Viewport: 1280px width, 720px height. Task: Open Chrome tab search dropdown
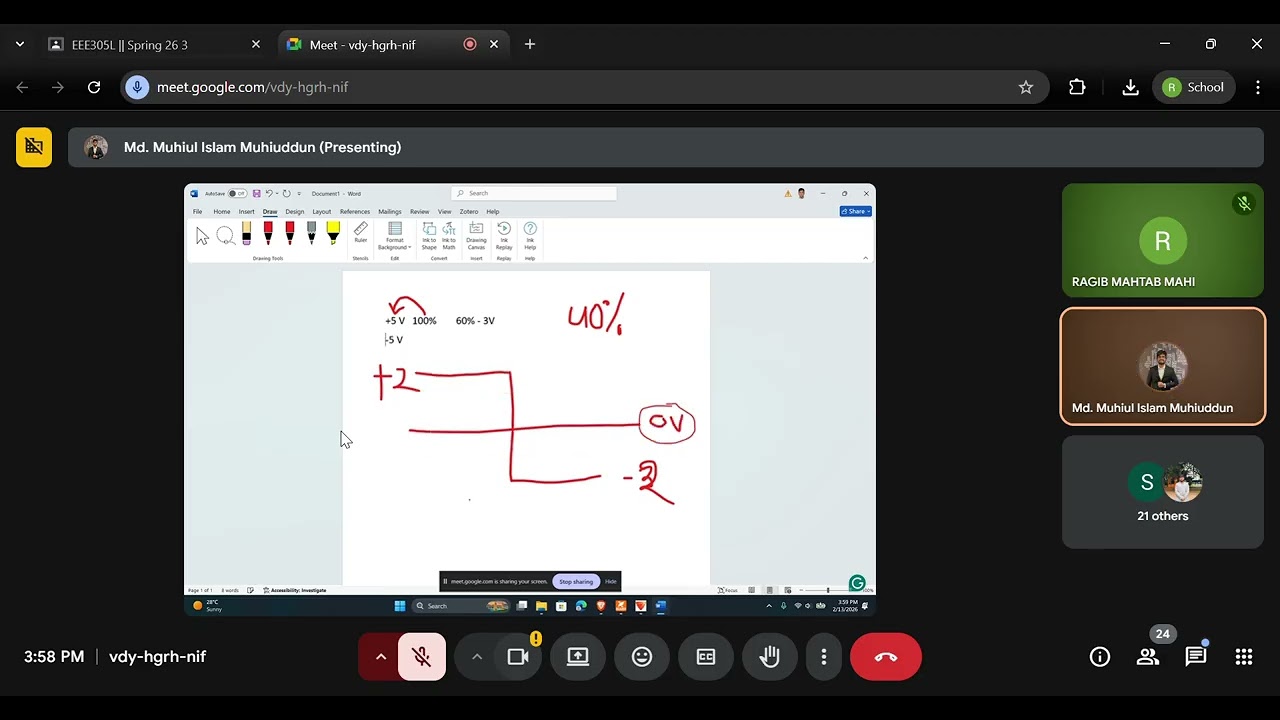[x=20, y=44]
